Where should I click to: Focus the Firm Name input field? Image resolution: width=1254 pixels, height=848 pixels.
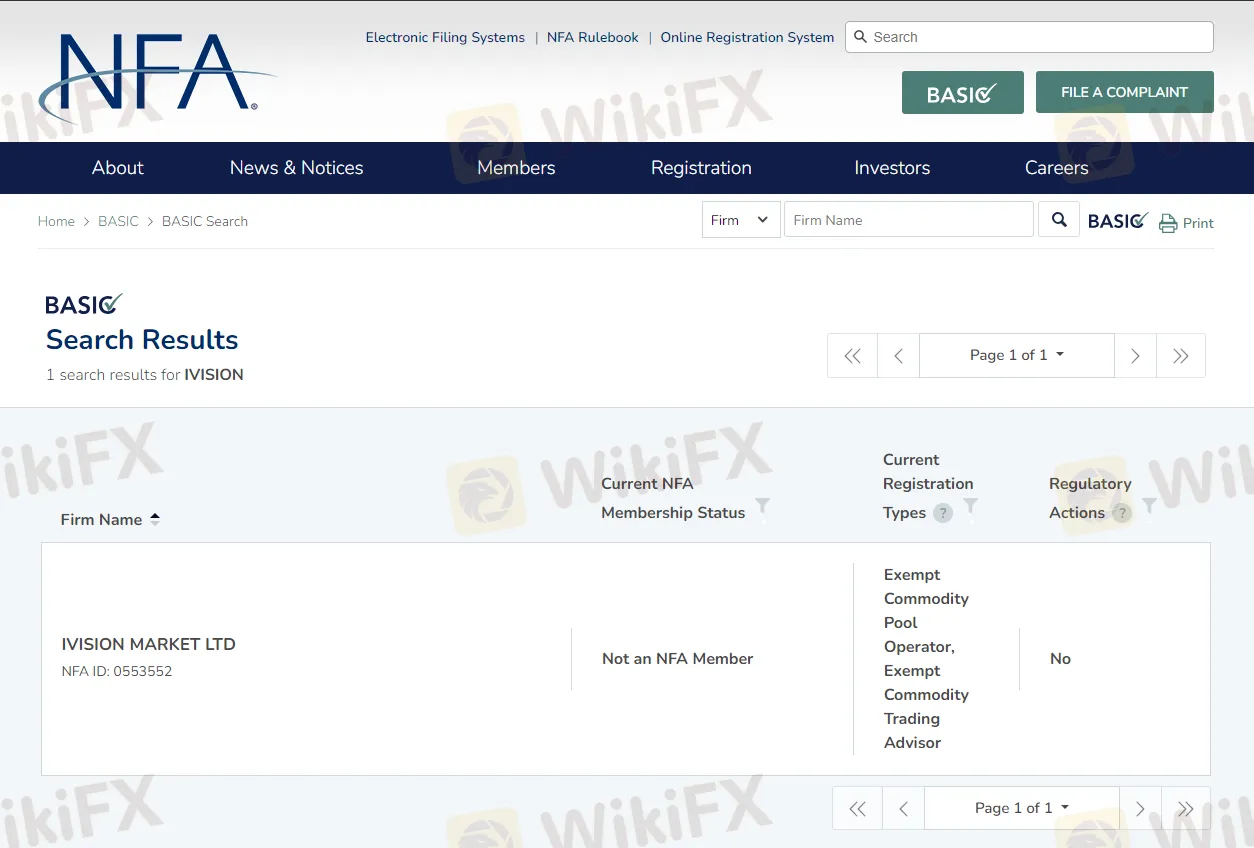click(x=908, y=220)
